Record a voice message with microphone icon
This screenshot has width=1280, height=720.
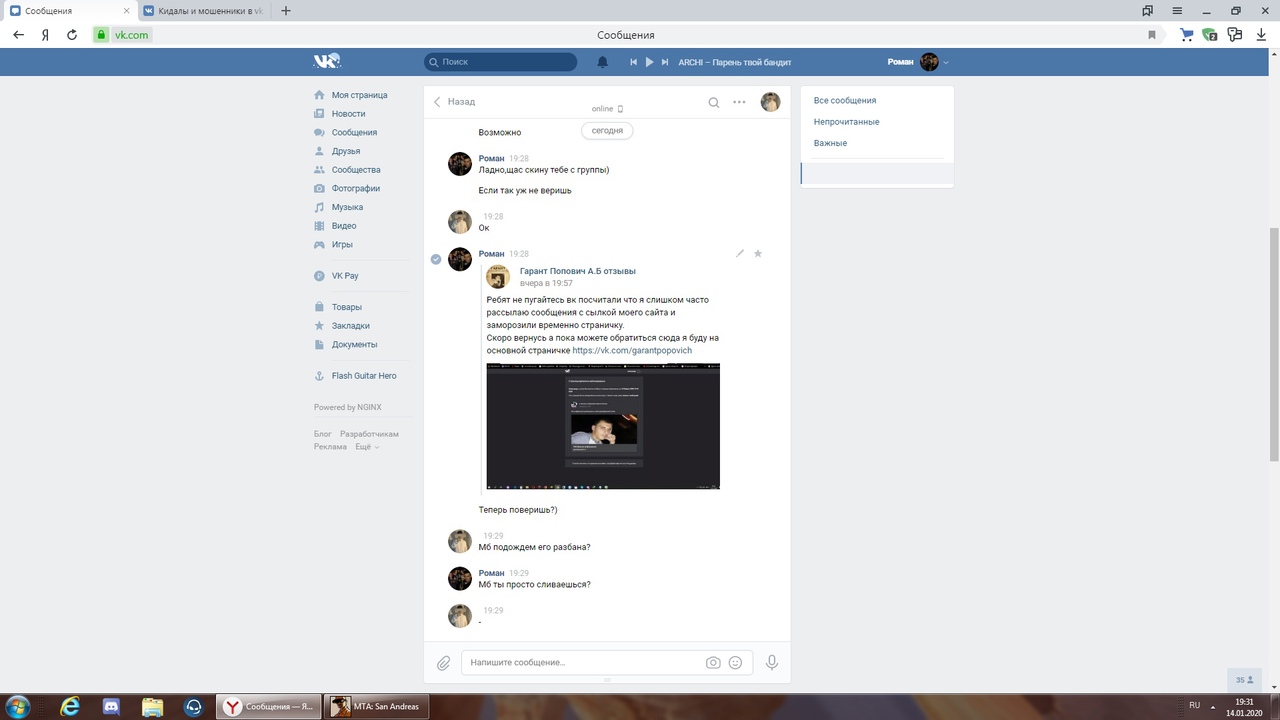tap(771, 662)
